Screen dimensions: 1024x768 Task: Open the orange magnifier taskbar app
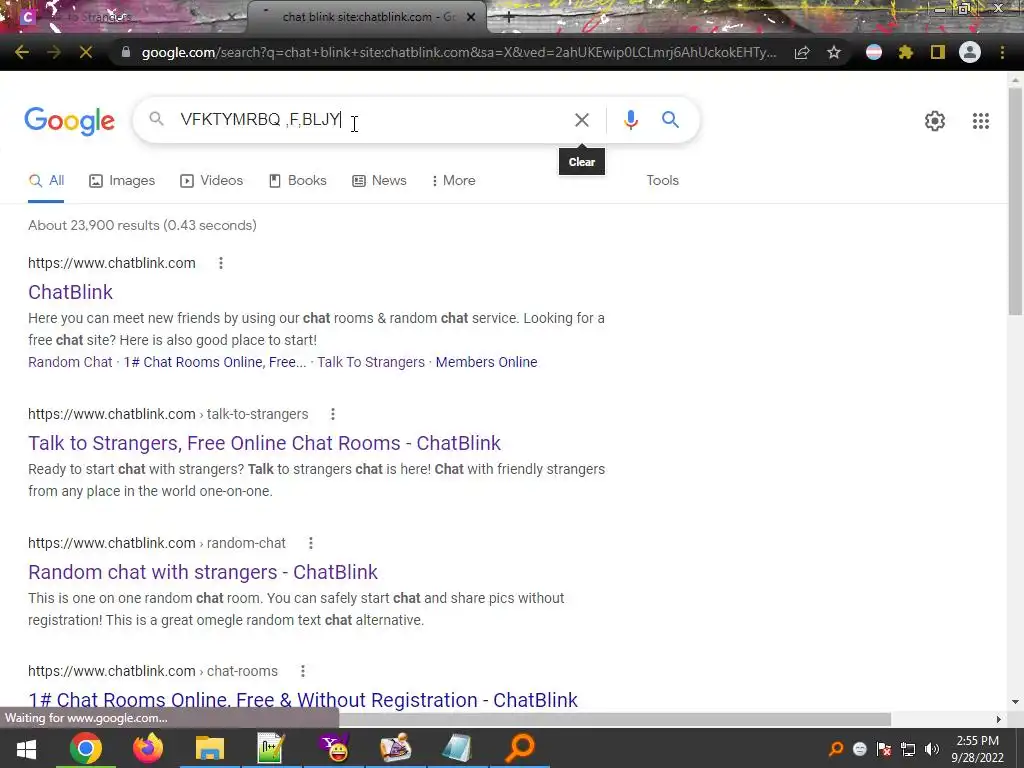(520, 748)
